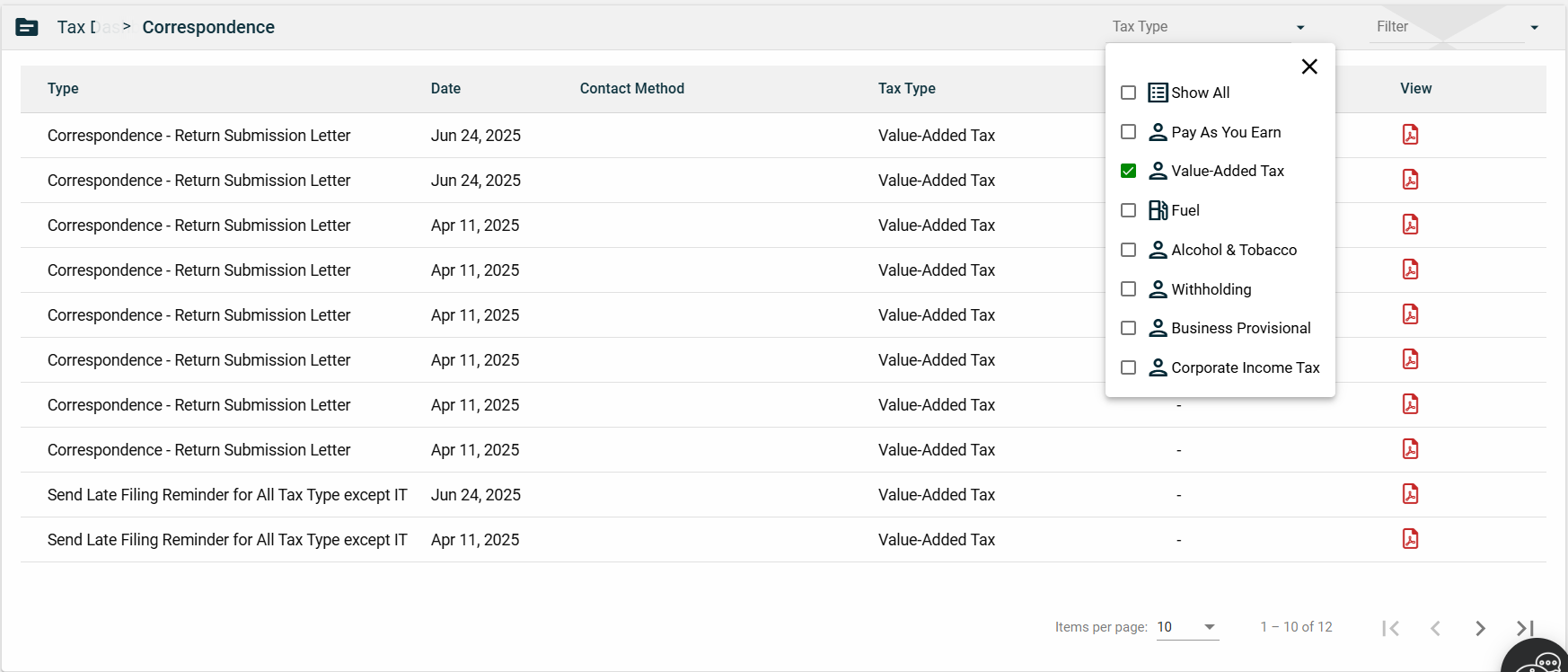Open the Filter dropdown
This screenshot has width=1568, height=672.
tap(1457, 27)
